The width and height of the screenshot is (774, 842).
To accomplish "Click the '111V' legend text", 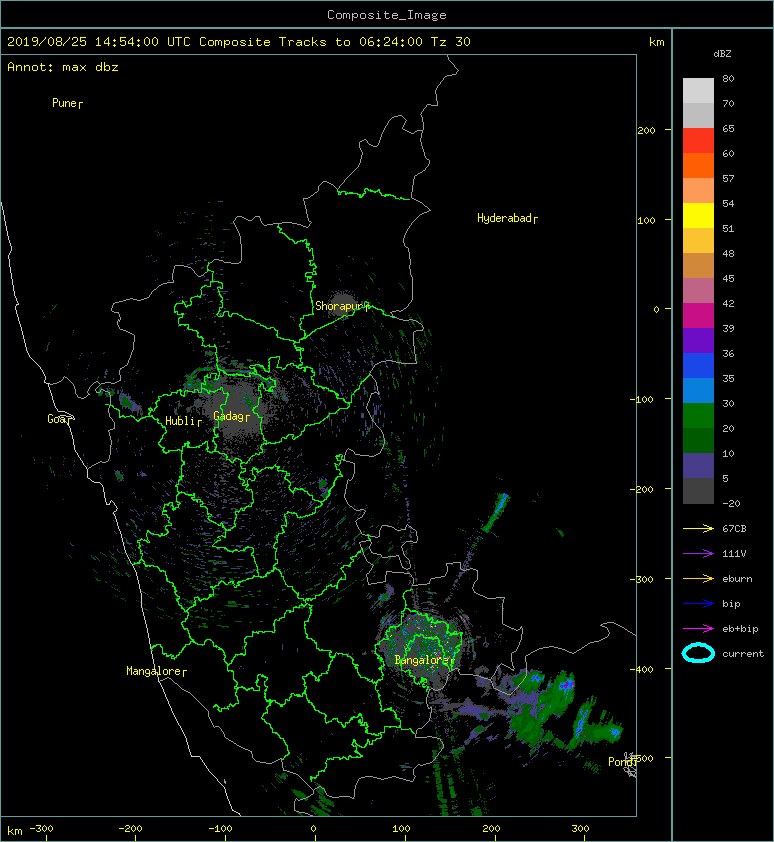I will click(734, 554).
